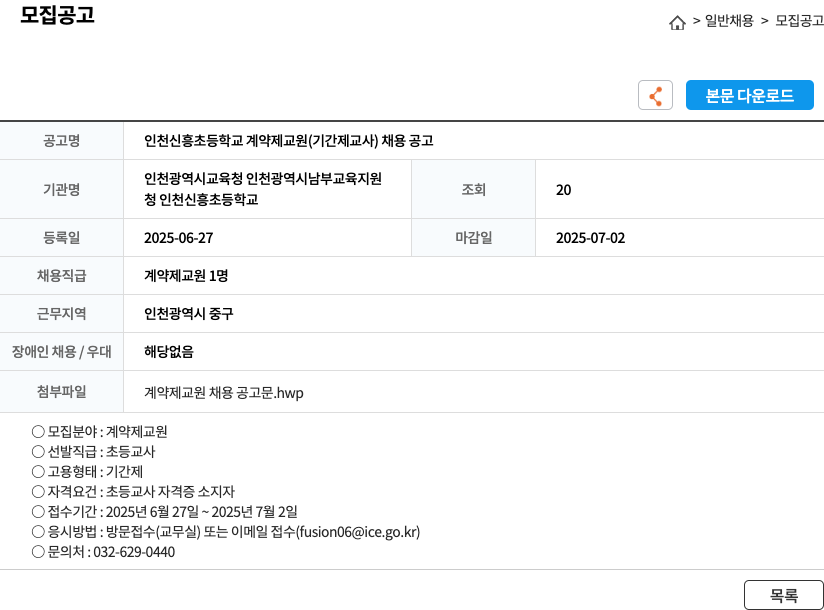Select line 접수기간 2025년 6월 27일 ~ 7월 2일

point(164,511)
